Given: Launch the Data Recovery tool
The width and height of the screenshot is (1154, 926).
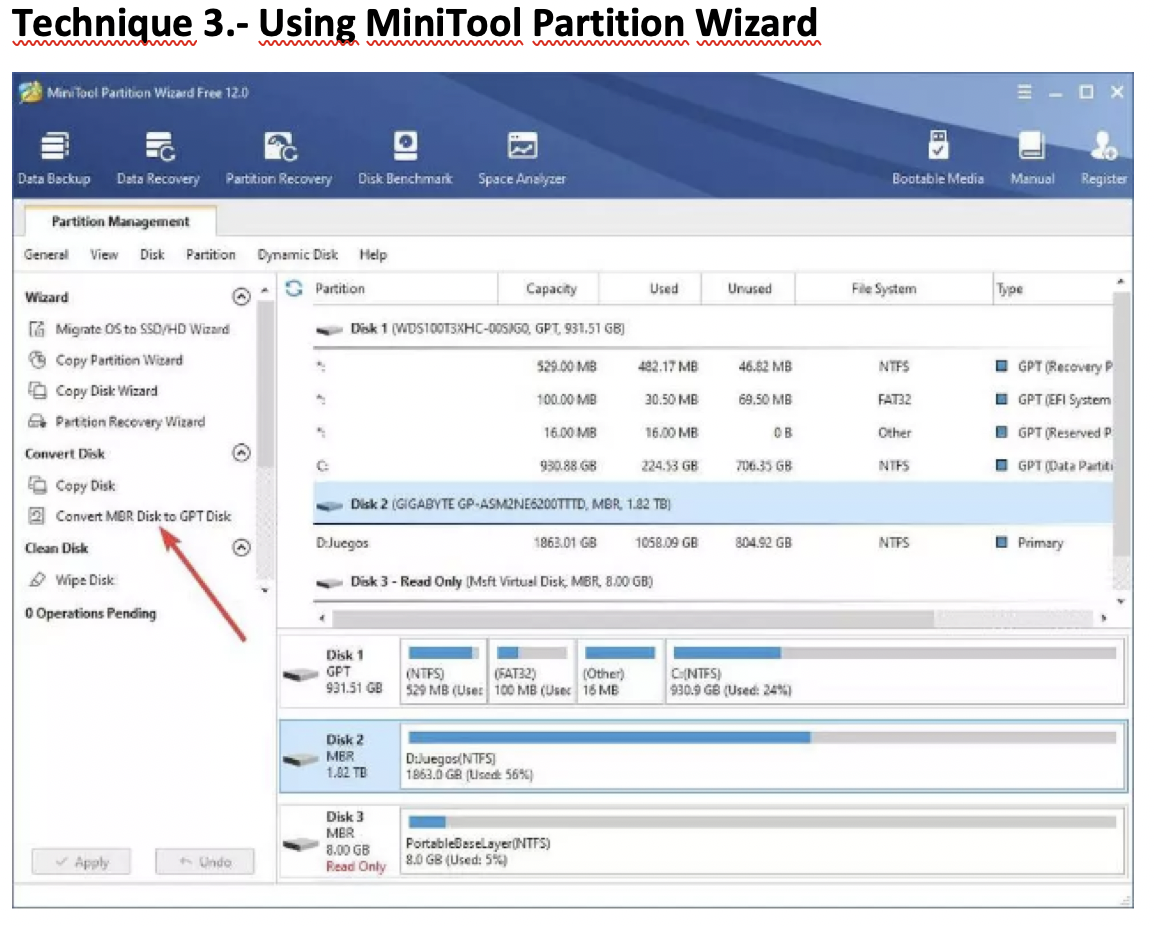Looking at the screenshot, I should click(158, 158).
